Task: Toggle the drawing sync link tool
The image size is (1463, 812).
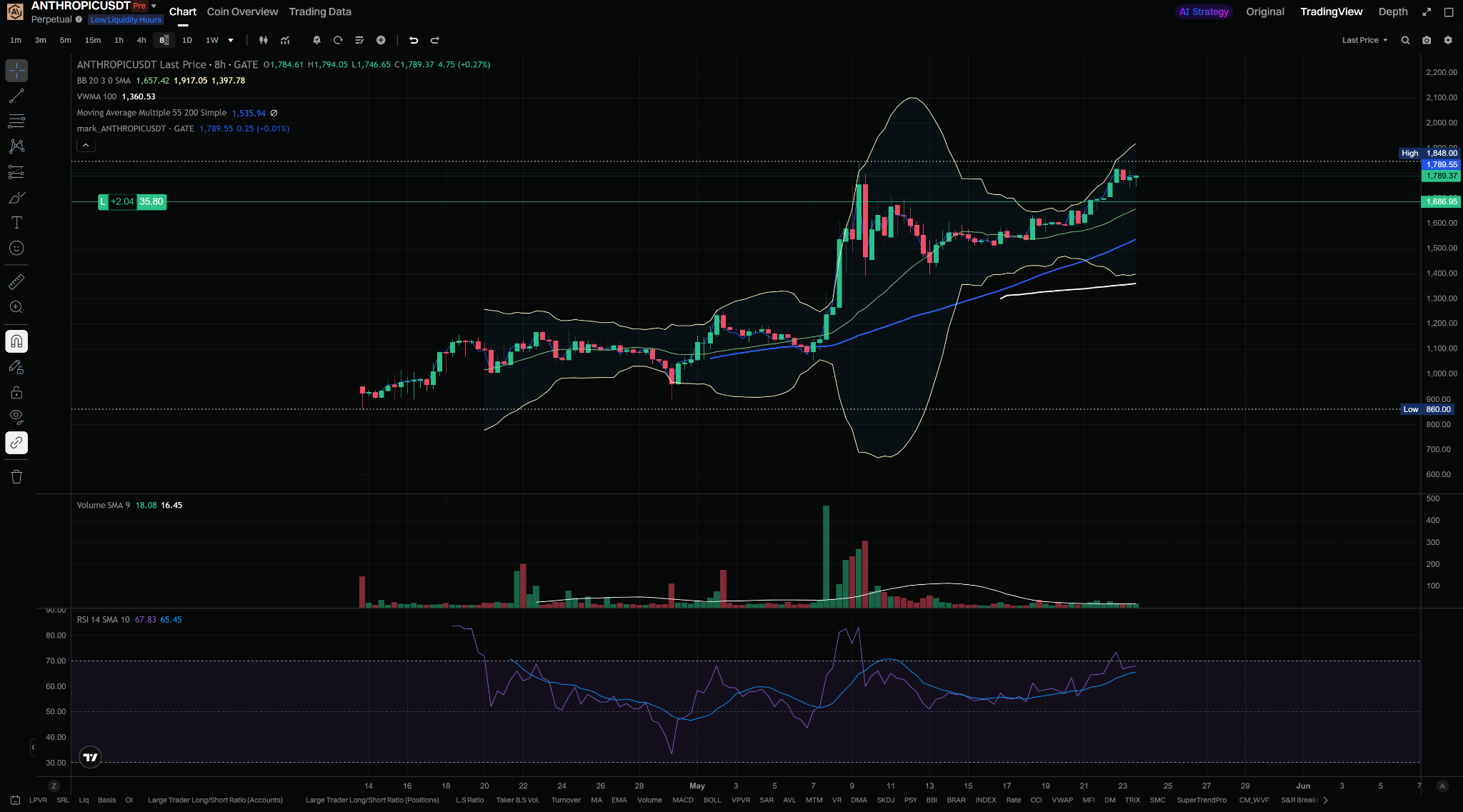Action: [x=16, y=443]
